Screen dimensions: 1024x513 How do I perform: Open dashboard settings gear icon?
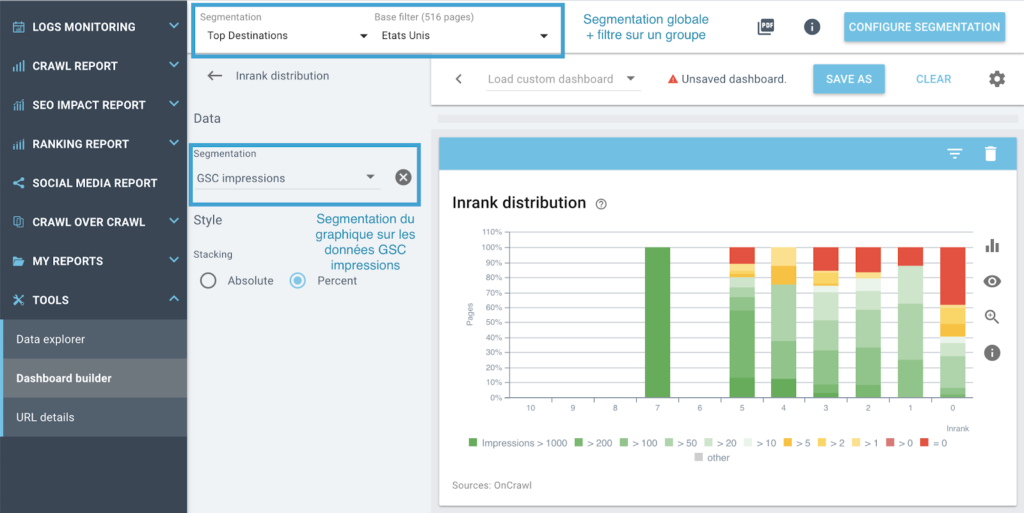coord(996,79)
